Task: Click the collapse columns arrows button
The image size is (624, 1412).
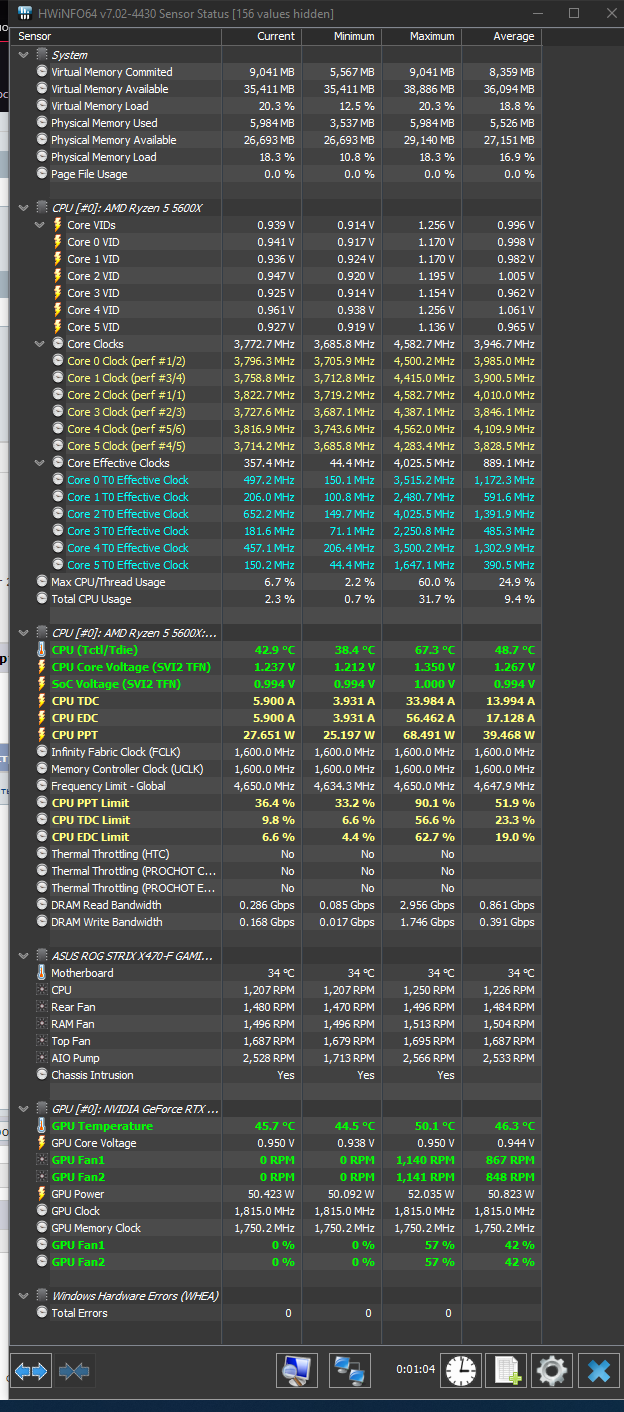Action: pyautogui.click(x=74, y=1371)
